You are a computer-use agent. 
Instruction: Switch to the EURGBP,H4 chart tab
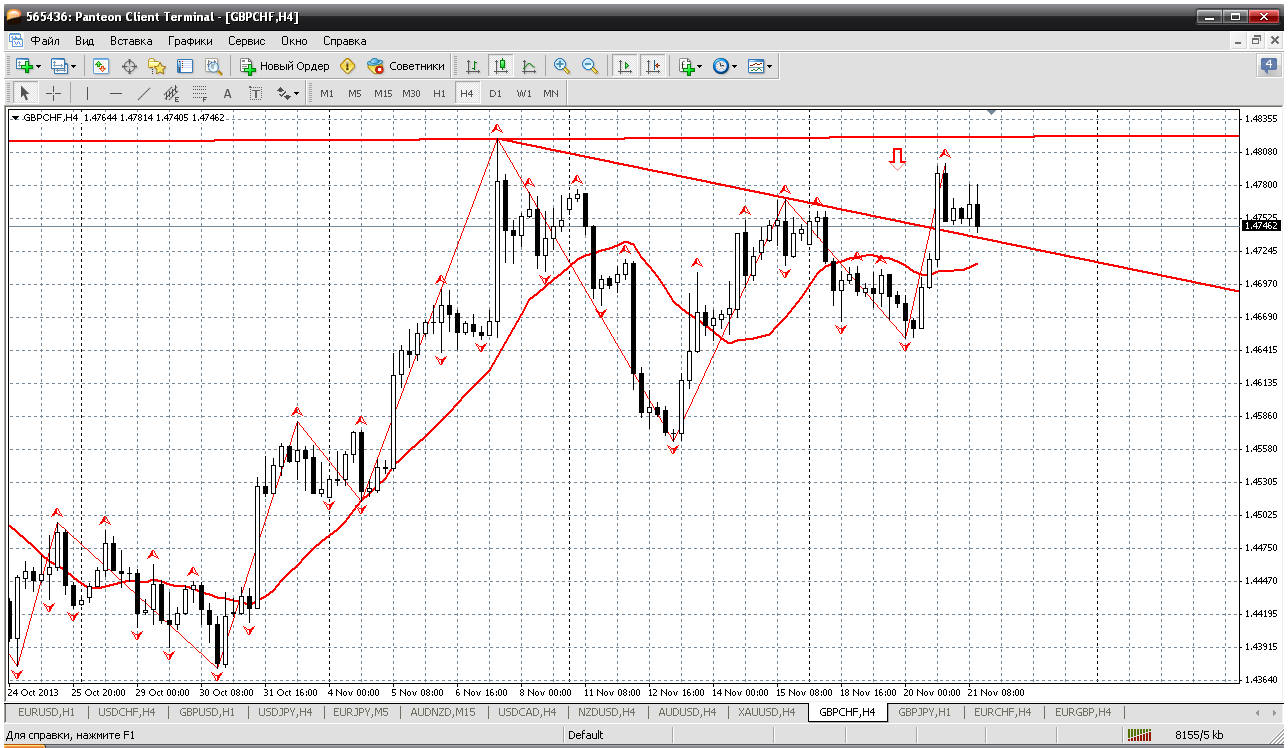1083,712
